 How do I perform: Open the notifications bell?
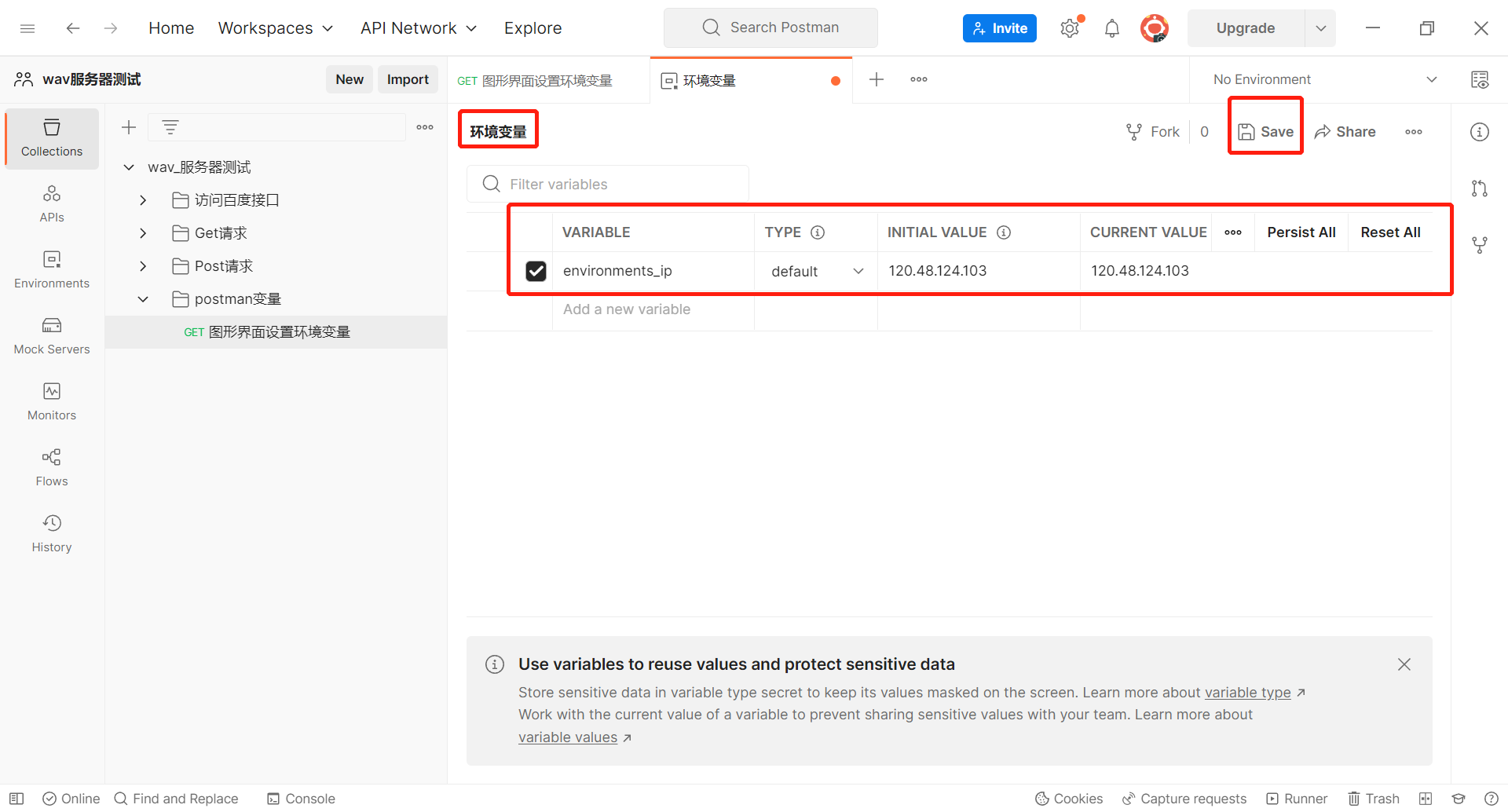point(1112,28)
